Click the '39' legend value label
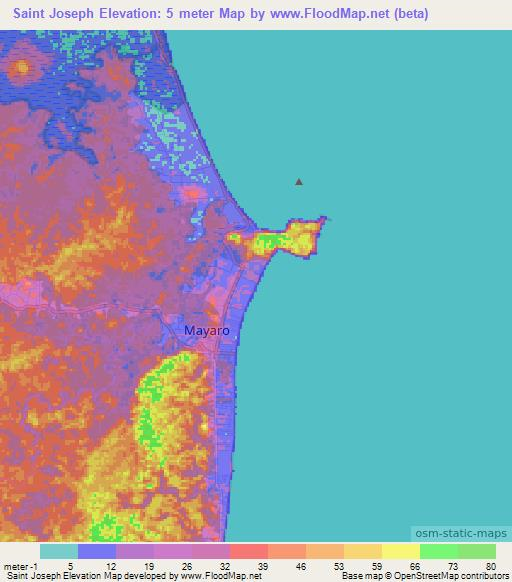 click(x=263, y=566)
